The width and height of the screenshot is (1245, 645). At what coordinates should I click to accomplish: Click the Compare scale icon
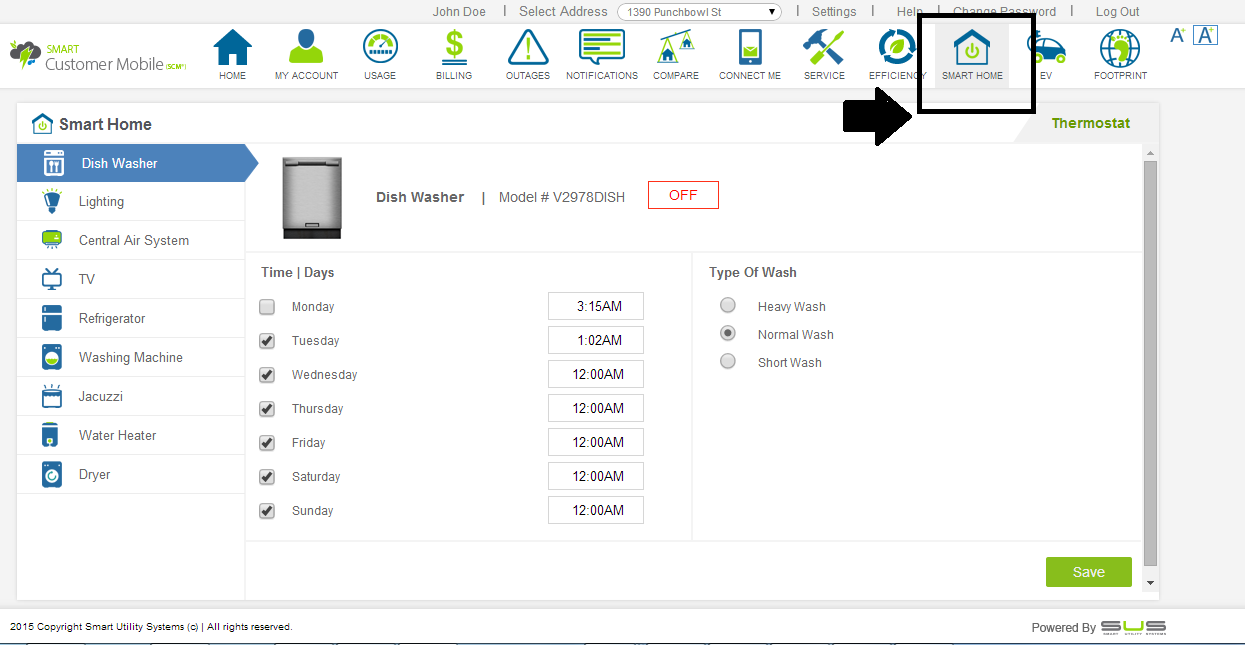[x=676, y=48]
